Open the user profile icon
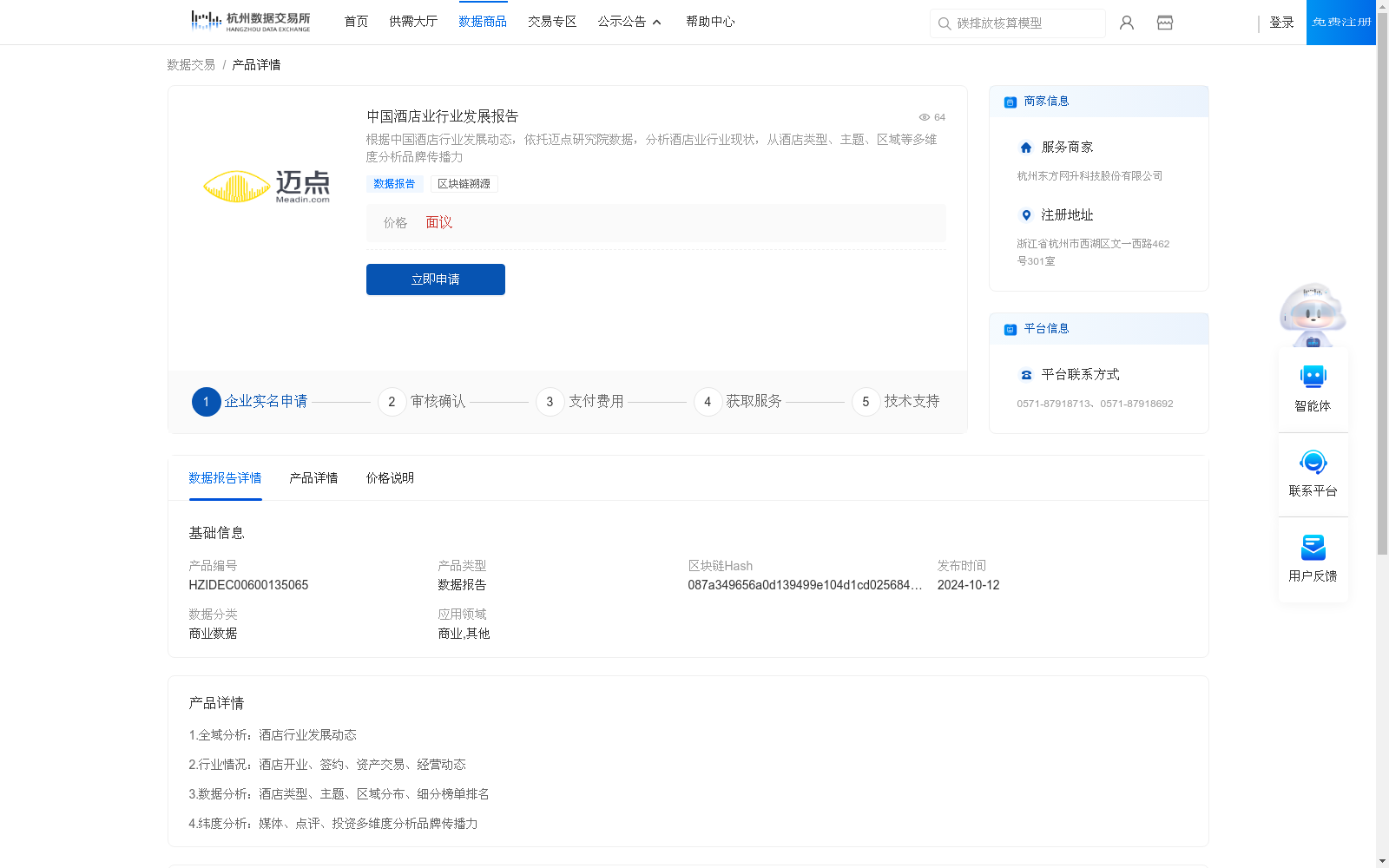The width and height of the screenshot is (1389, 868). [1127, 23]
